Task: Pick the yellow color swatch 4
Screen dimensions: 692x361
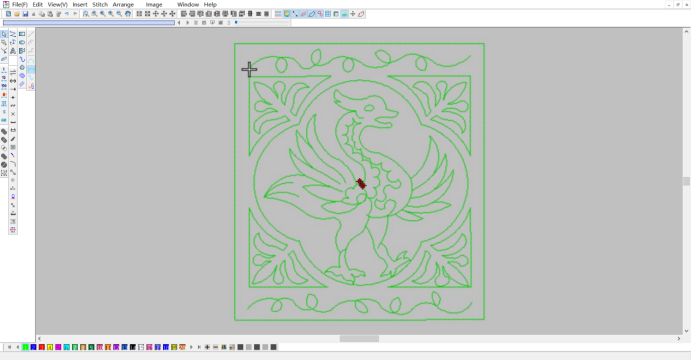Action: pyautogui.click(x=50, y=347)
